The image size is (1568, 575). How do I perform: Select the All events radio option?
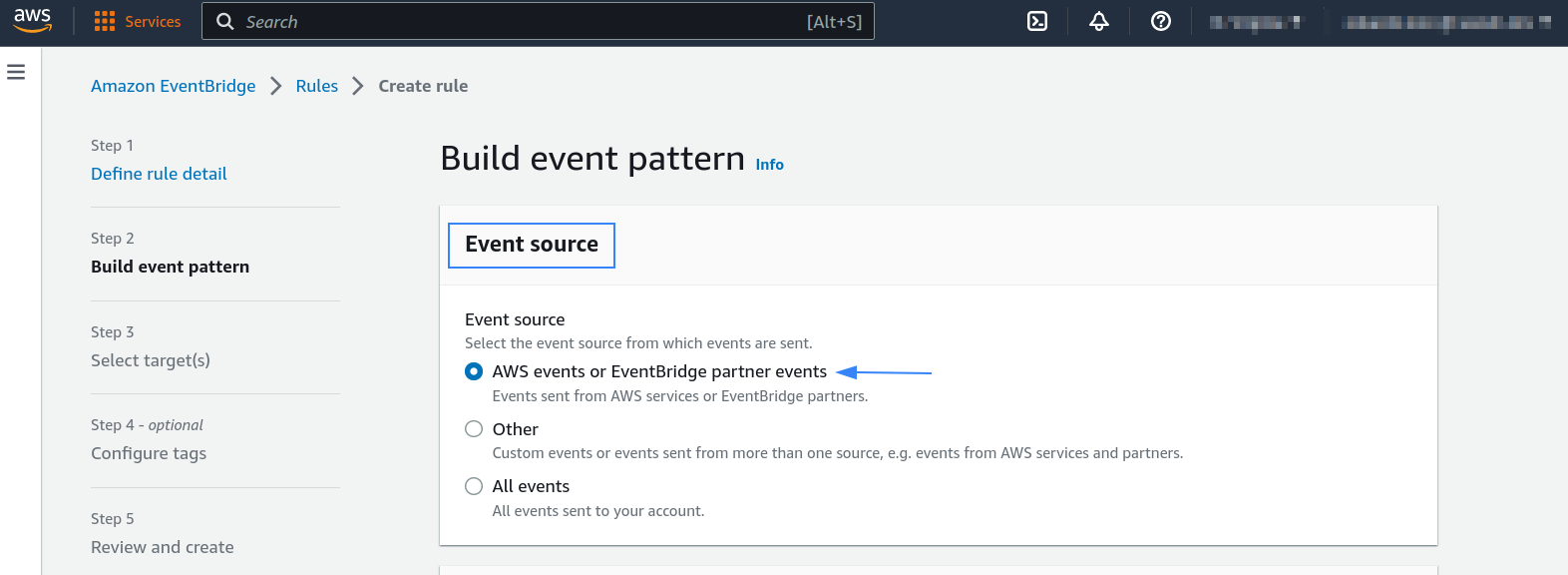[x=474, y=486]
